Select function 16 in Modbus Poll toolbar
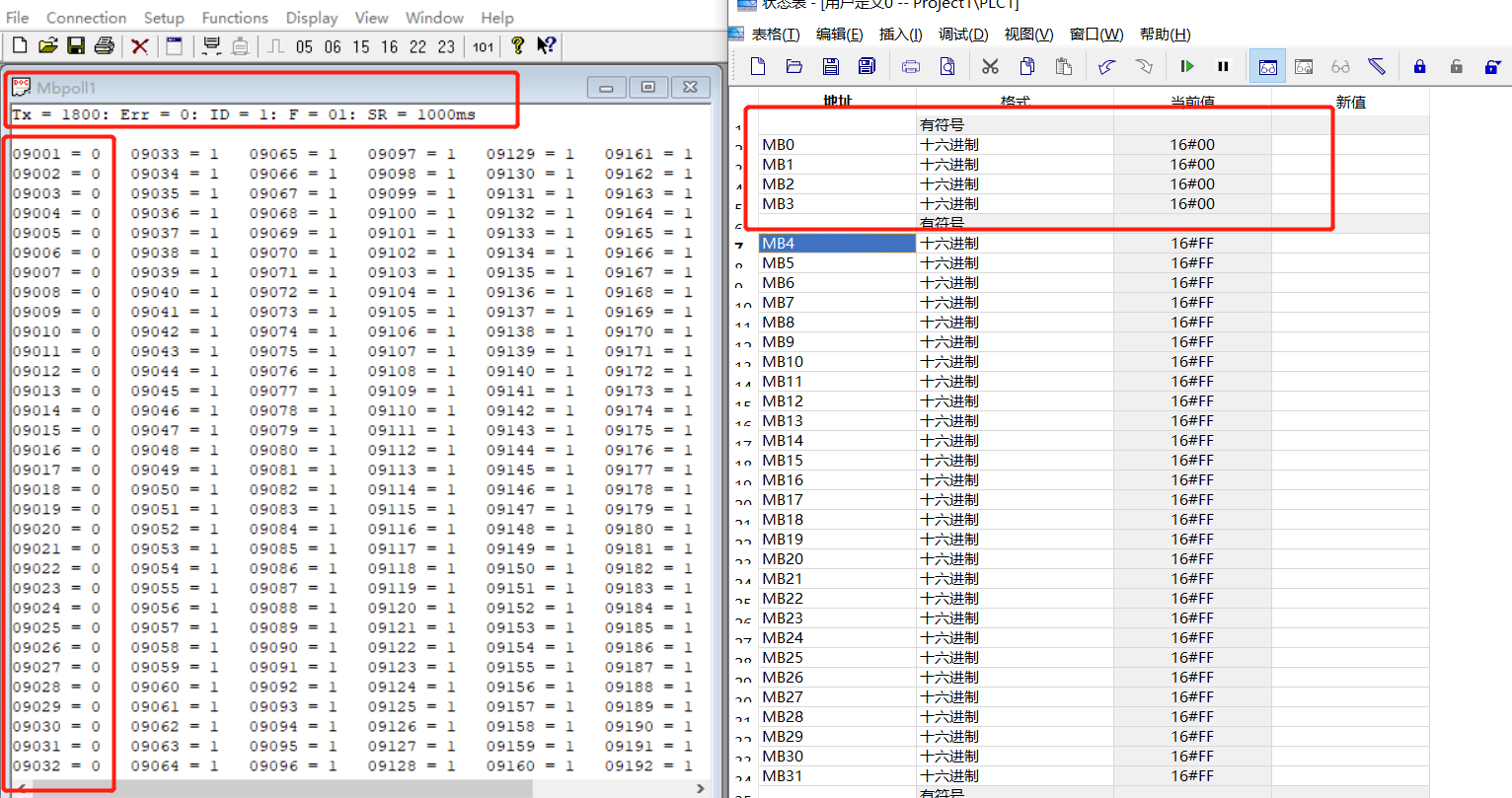The width and height of the screenshot is (1512, 798). tap(390, 46)
